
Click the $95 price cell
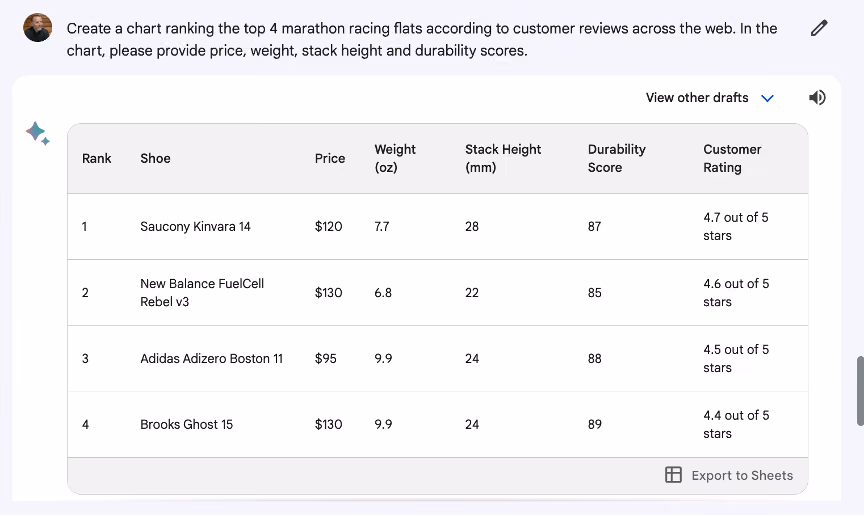click(326, 358)
